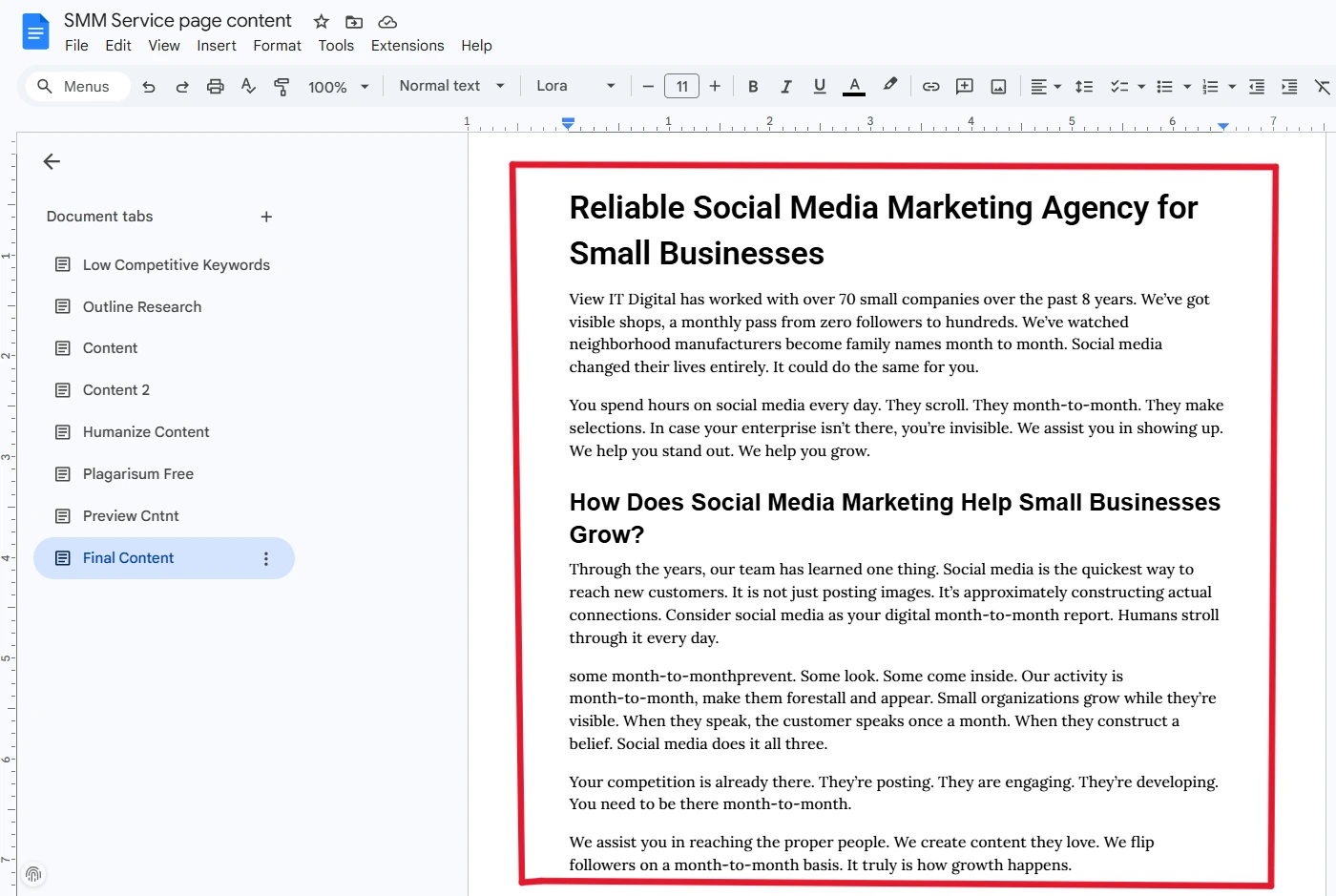The height and width of the screenshot is (896, 1336).
Task: Click the Undo icon in toolbar
Action: coord(149,87)
